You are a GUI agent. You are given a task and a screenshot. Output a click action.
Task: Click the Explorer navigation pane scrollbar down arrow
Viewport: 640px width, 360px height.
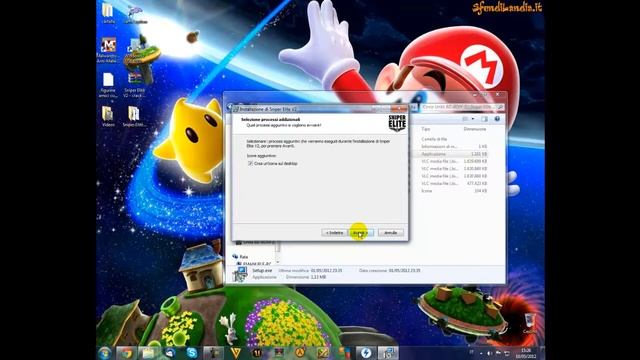point(278,262)
